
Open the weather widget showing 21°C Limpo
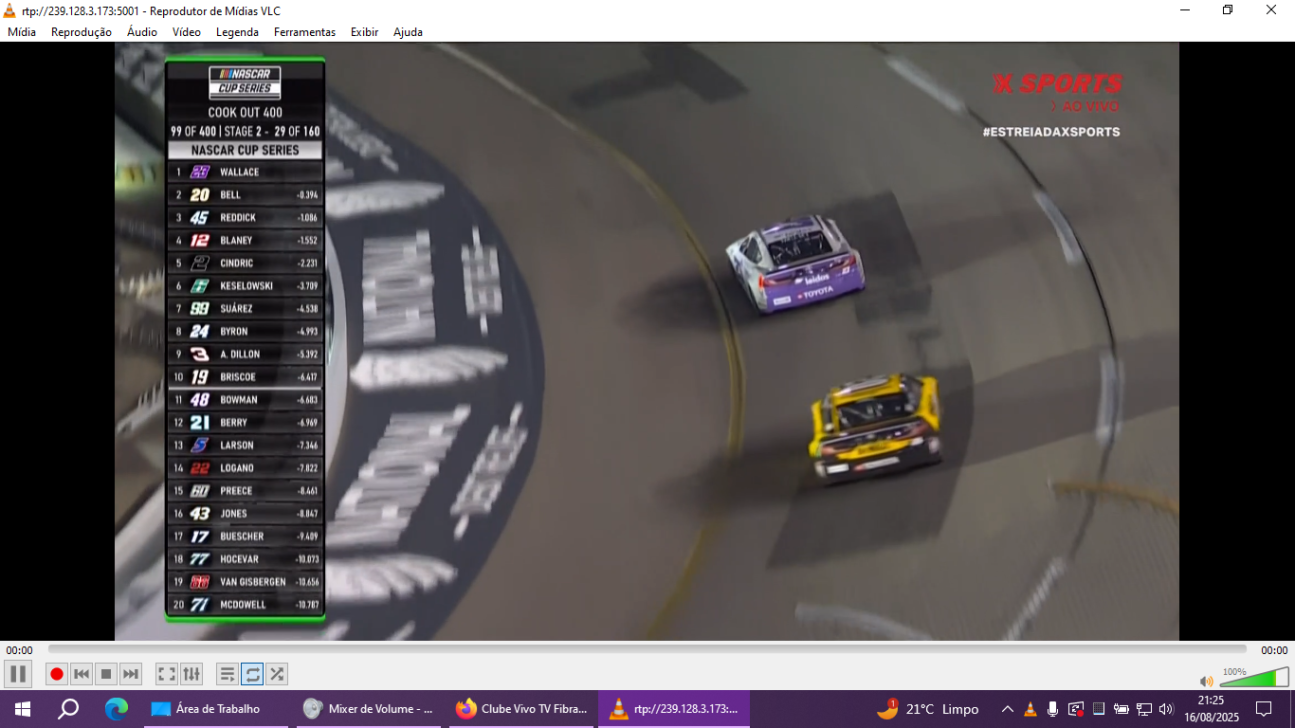928,709
